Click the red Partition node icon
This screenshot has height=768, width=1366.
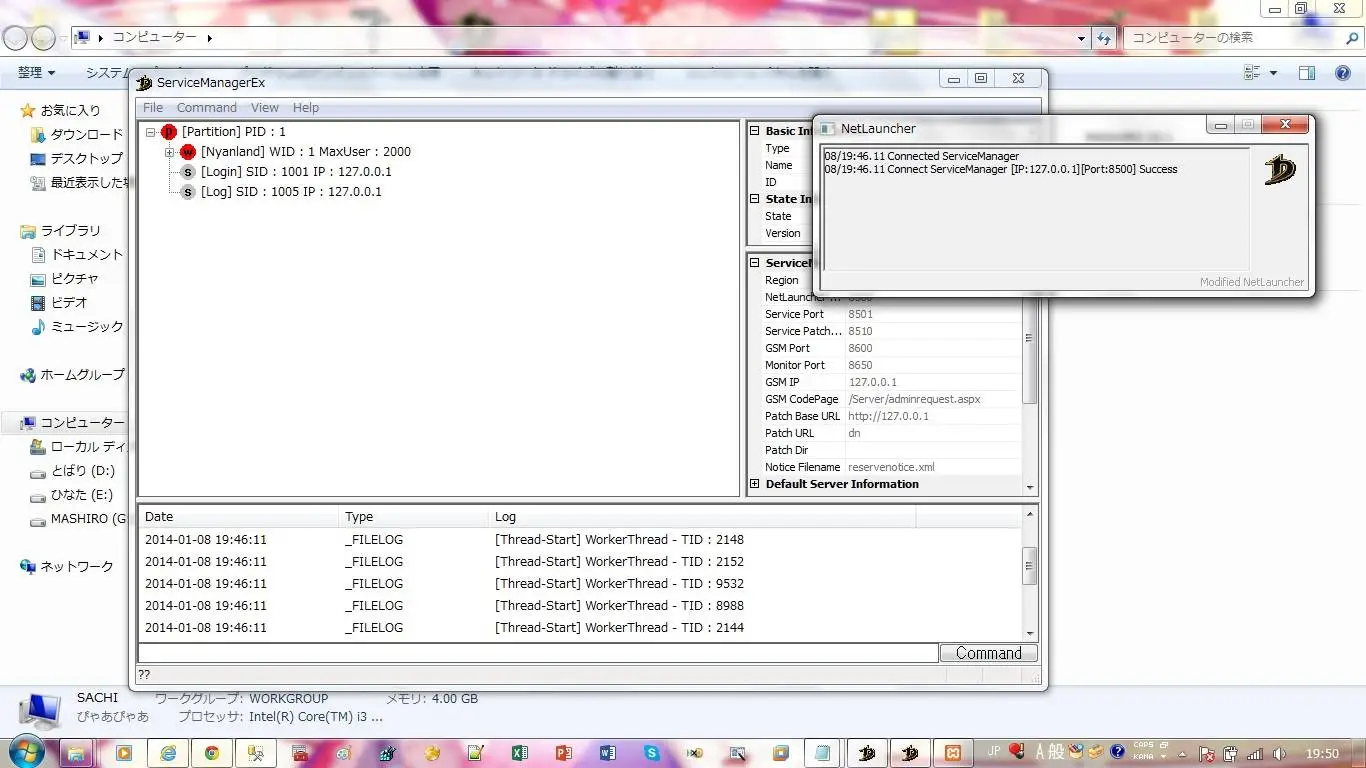tap(168, 132)
